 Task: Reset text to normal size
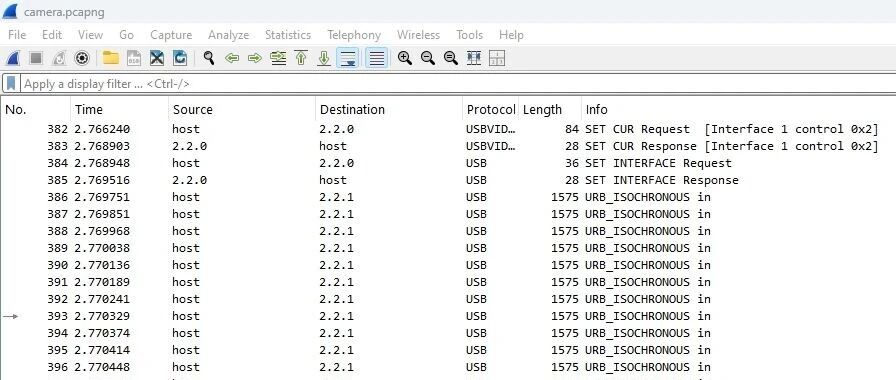click(451, 58)
